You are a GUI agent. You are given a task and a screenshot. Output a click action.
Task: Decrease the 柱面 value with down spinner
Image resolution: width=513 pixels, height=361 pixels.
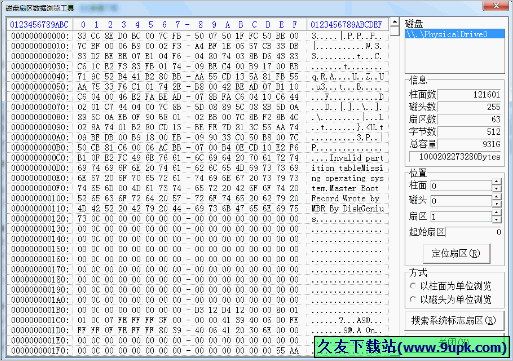point(497,189)
